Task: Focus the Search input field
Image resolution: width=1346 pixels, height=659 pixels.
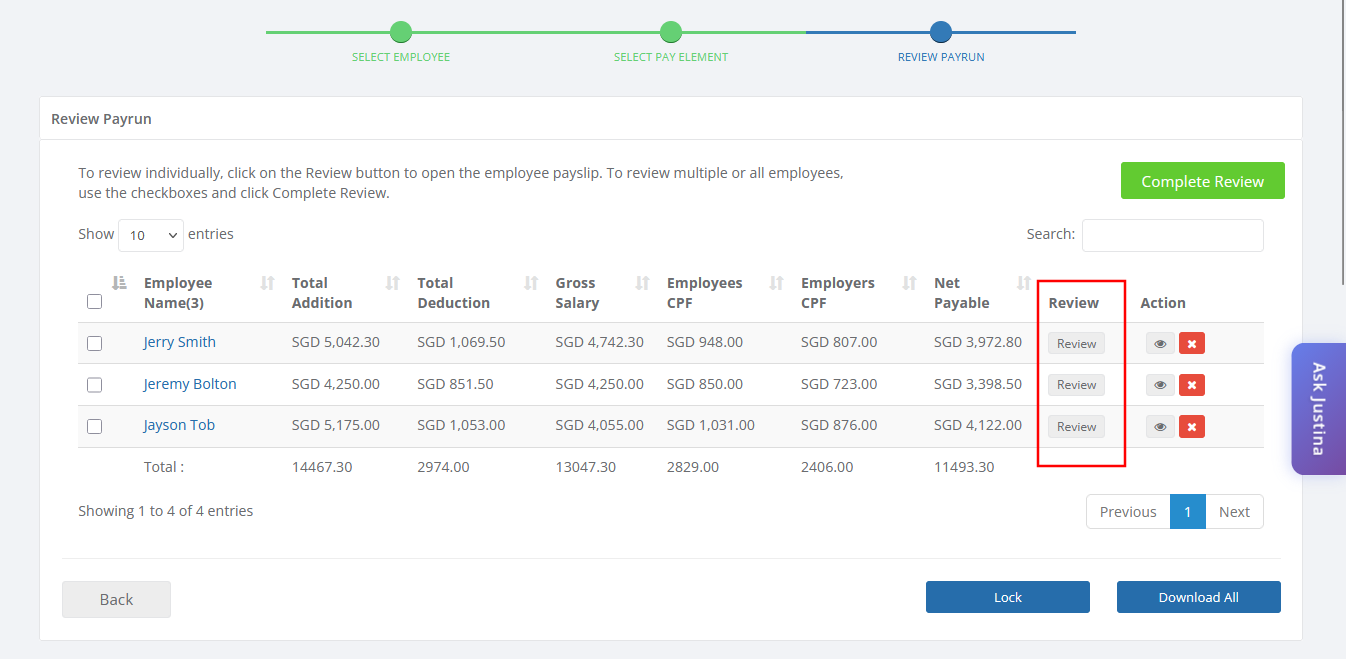Action: pyautogui.click(x=1173, y=235)
